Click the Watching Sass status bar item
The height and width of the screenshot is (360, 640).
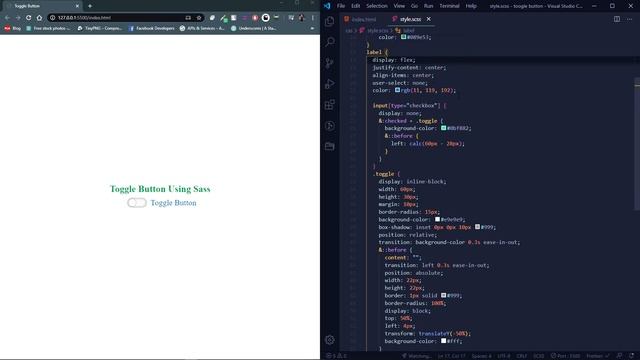(x=416, y=356)
